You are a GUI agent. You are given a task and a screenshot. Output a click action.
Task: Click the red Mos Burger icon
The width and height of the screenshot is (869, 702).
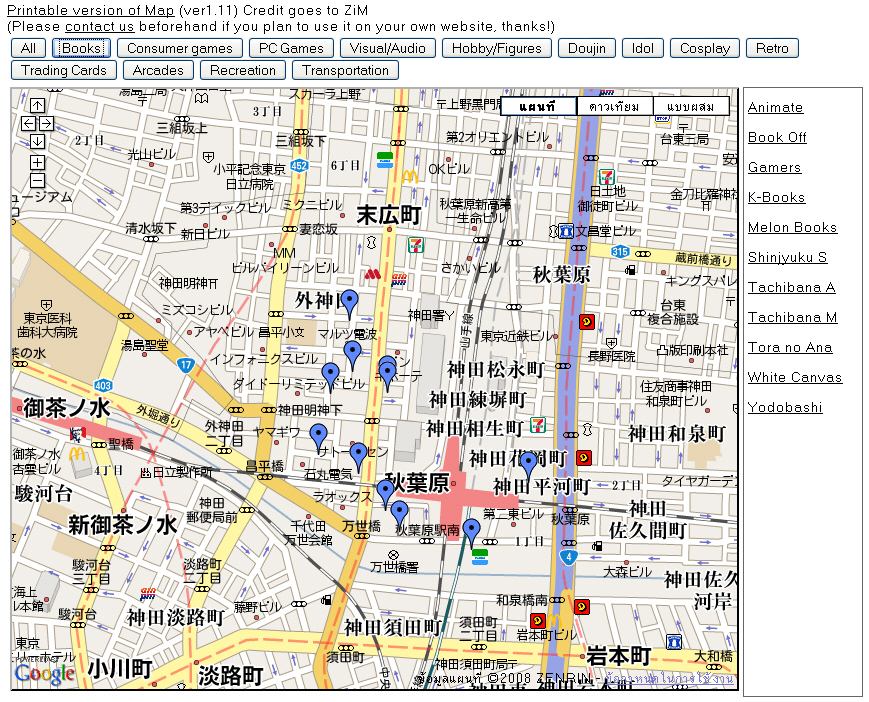pyautogui.click(x=372, y=274)
